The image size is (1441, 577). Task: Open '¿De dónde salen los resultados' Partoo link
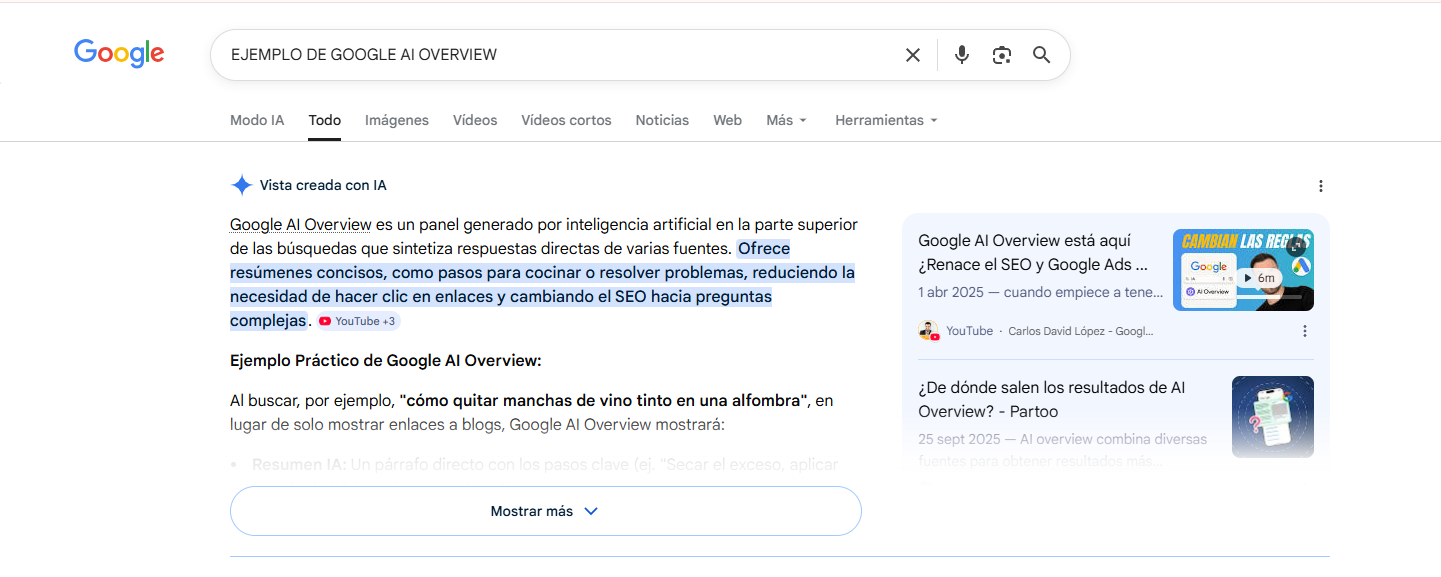pyautogui.click(x=1052, y=399)
